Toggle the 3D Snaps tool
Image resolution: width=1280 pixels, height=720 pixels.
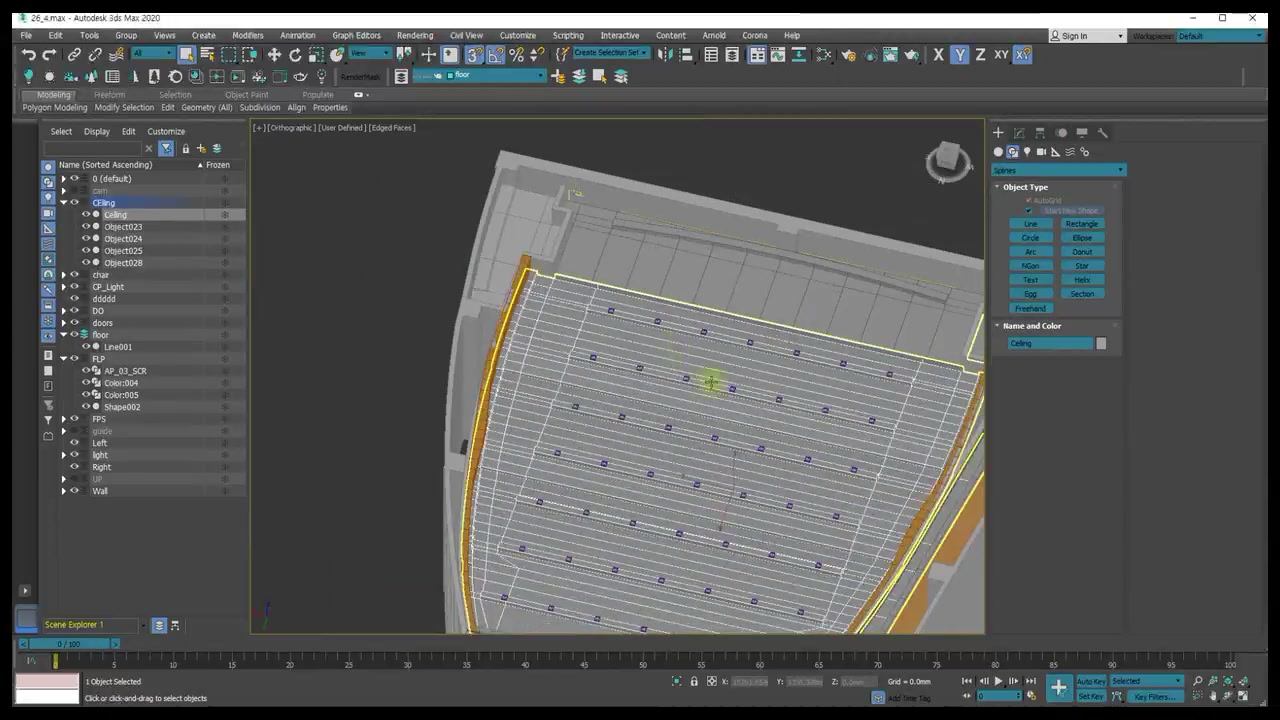pos(474,55)
